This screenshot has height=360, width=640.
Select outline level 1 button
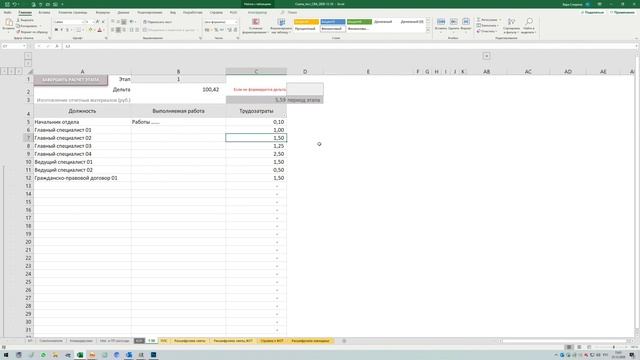coord(28,56)
